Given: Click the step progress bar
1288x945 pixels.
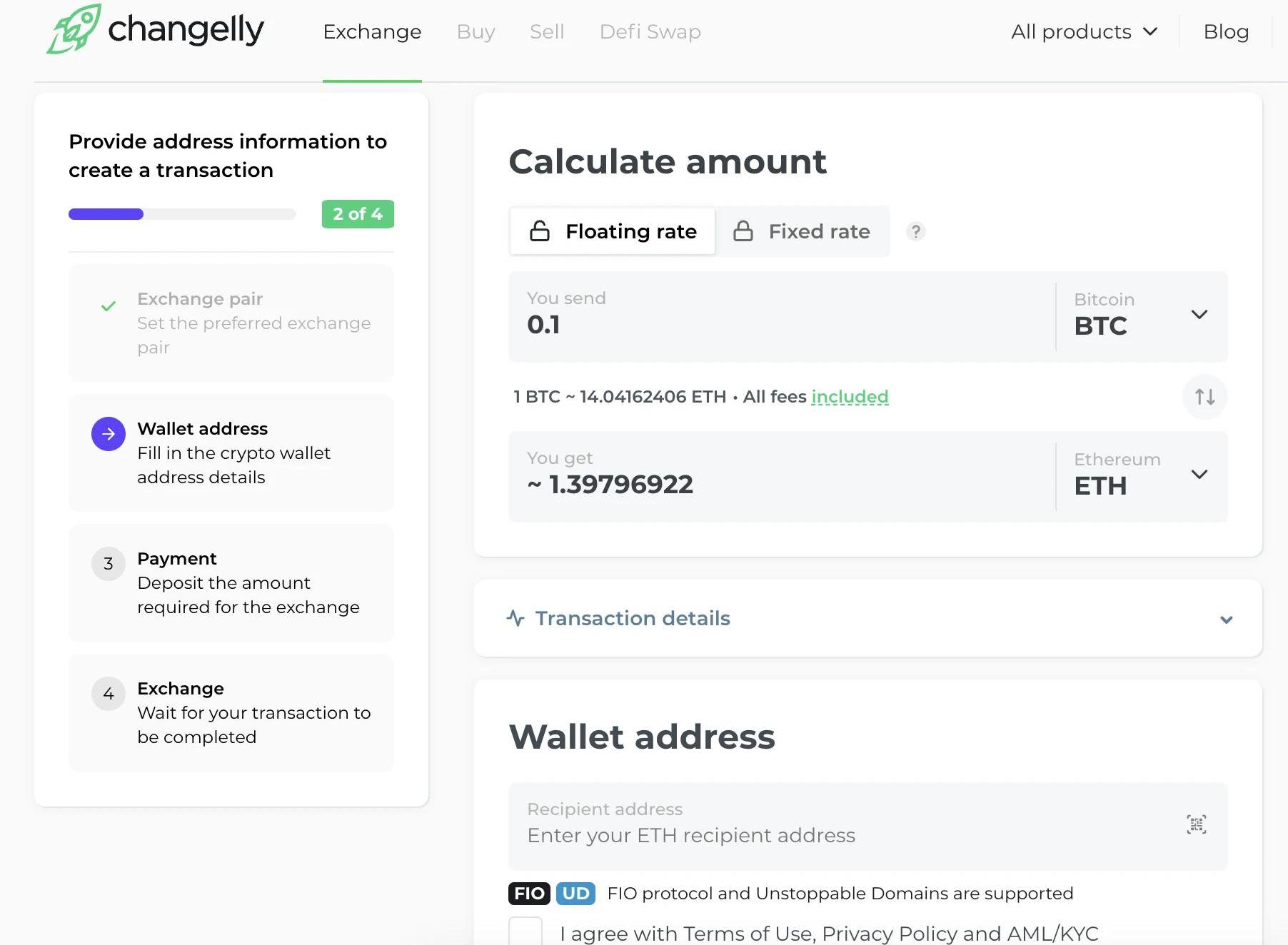Looking at the screenshot, I should pyautogui.click(x=182, y=214).
